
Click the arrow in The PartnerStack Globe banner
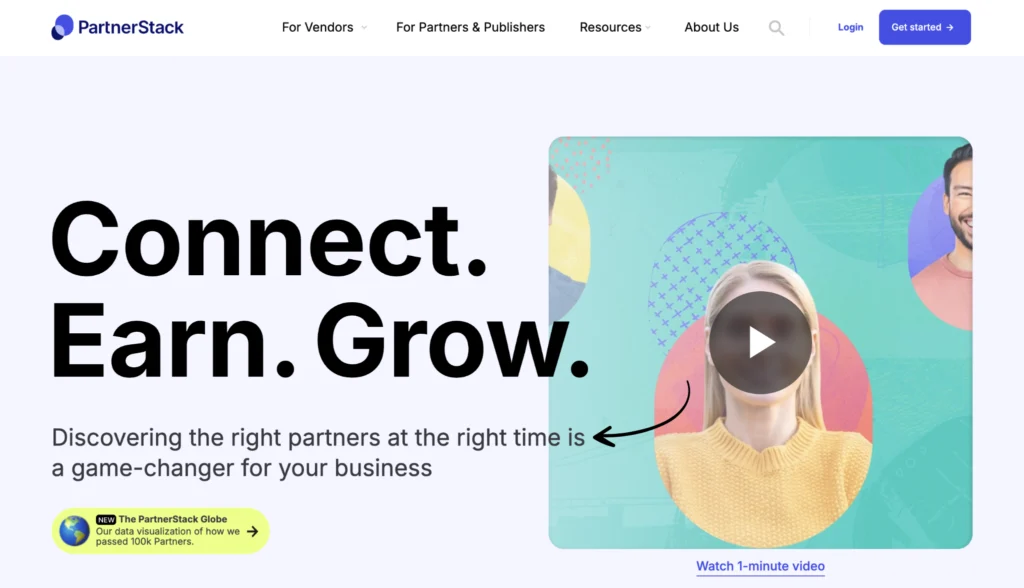(253, 531)
